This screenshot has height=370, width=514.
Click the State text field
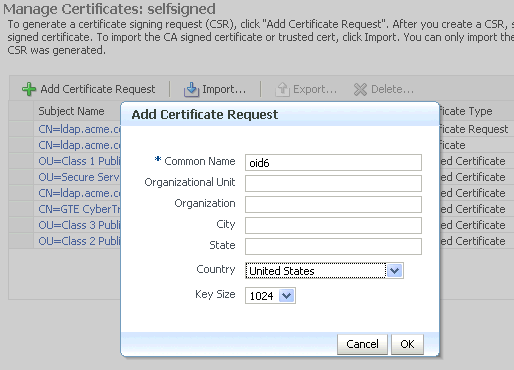(333, 247)
